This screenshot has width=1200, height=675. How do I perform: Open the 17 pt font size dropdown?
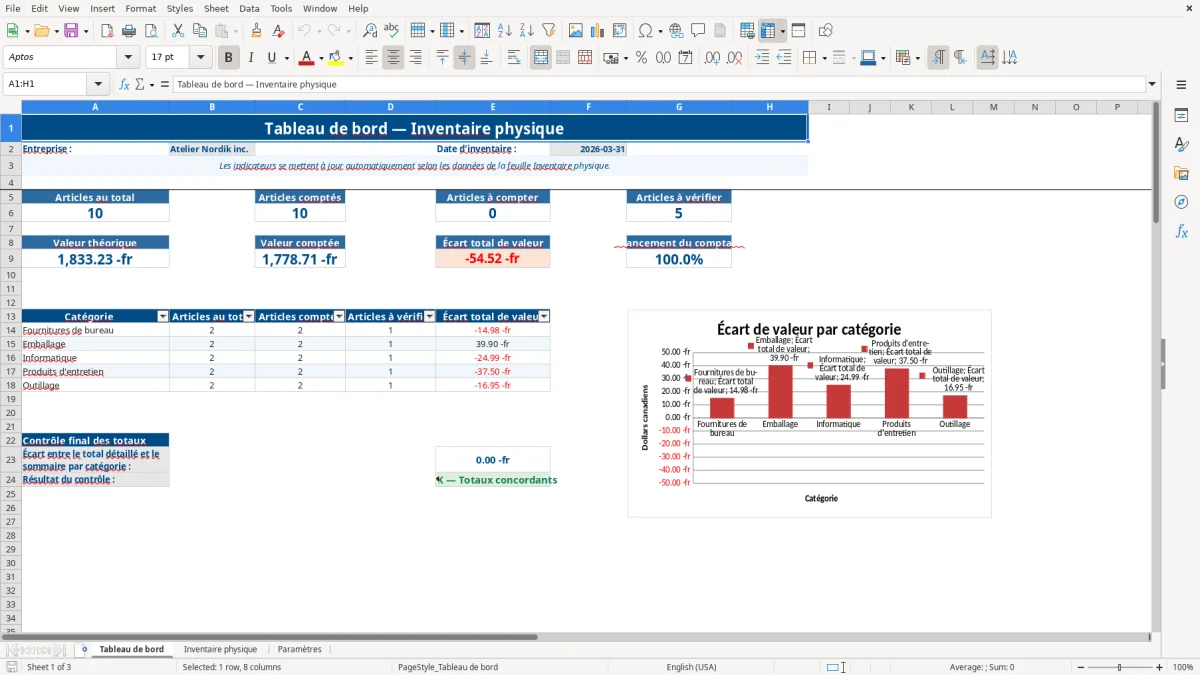point(200,58)
